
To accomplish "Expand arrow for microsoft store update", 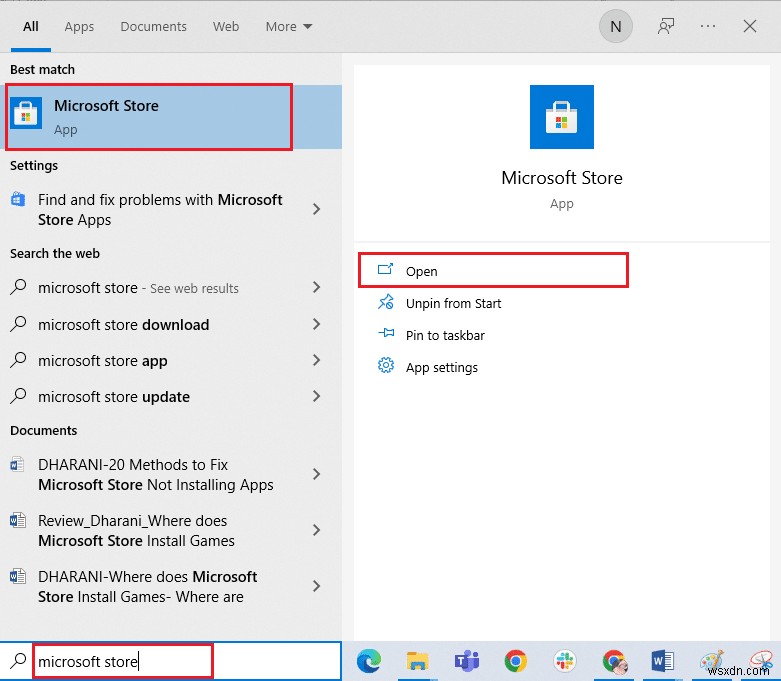I will 316,397.
